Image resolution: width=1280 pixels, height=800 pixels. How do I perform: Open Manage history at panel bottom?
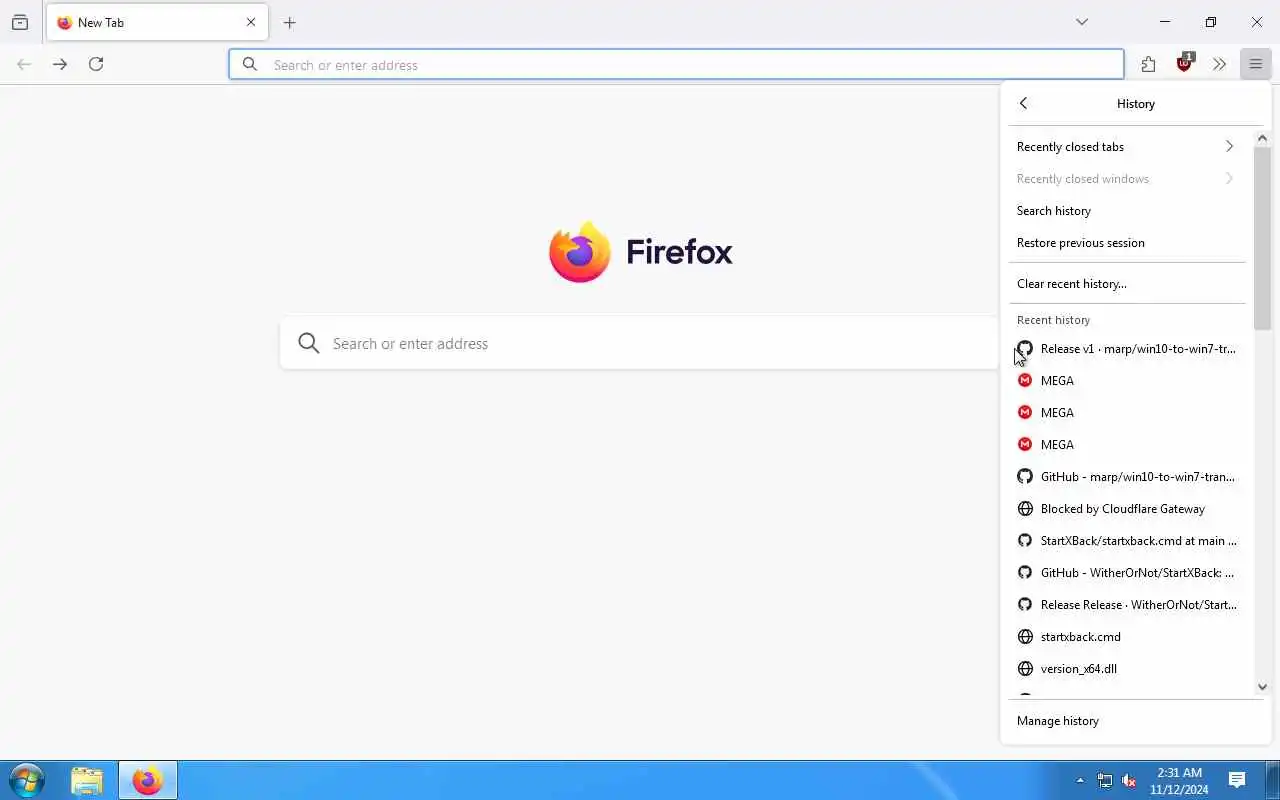pos(1135,721)
